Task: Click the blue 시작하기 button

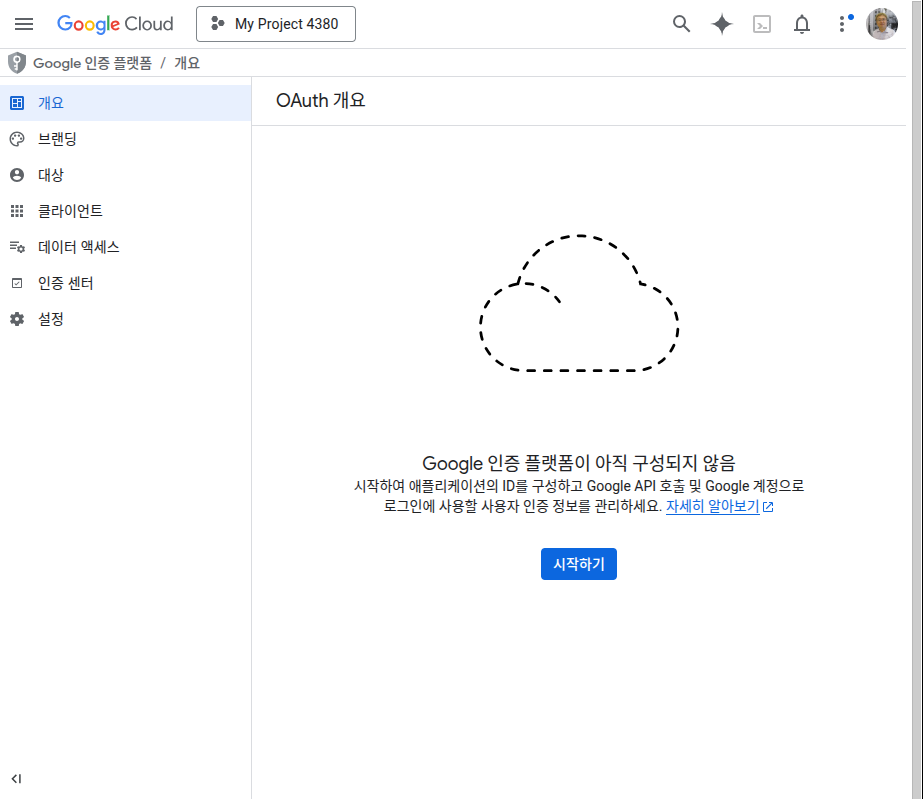Action: [x=579, y=564]
